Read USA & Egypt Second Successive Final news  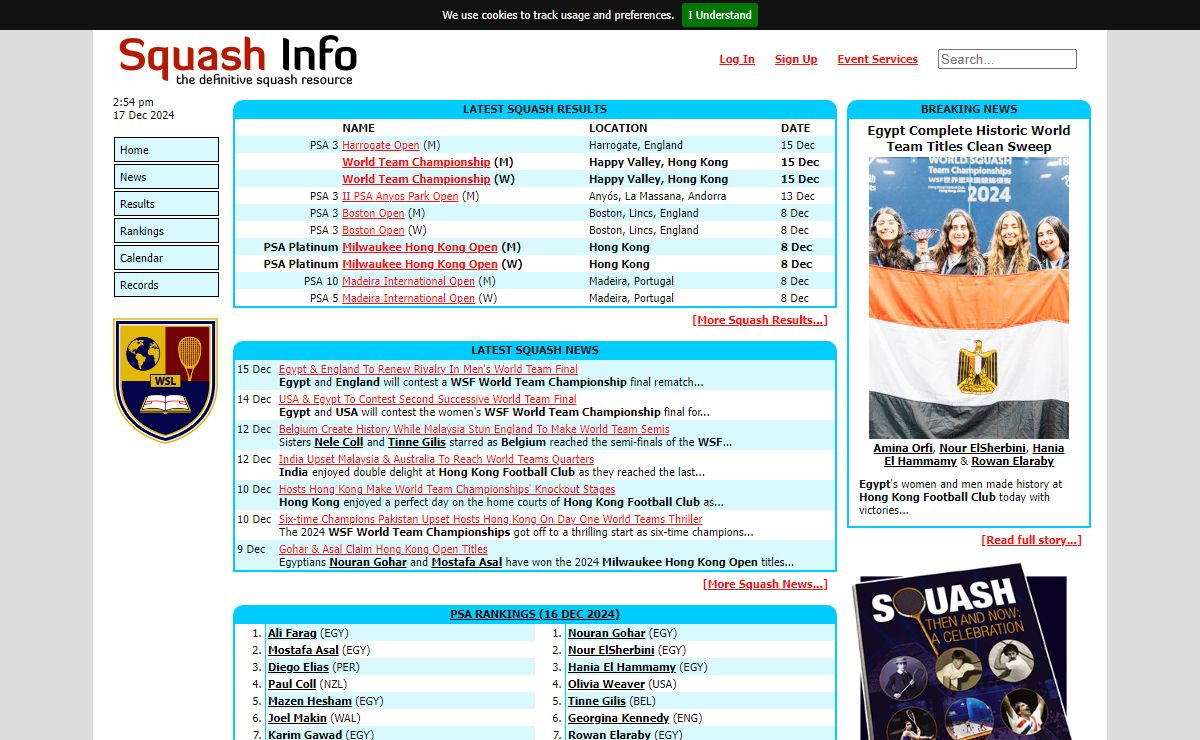tap(427, 399)
